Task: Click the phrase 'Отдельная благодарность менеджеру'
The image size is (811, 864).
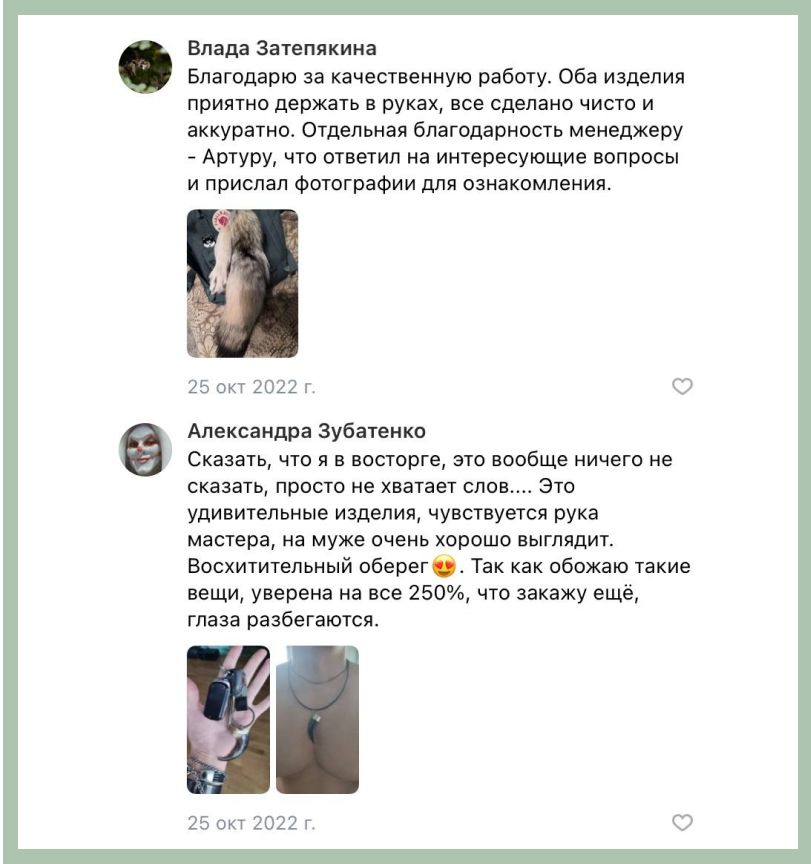Action: [x=492, y=130]
